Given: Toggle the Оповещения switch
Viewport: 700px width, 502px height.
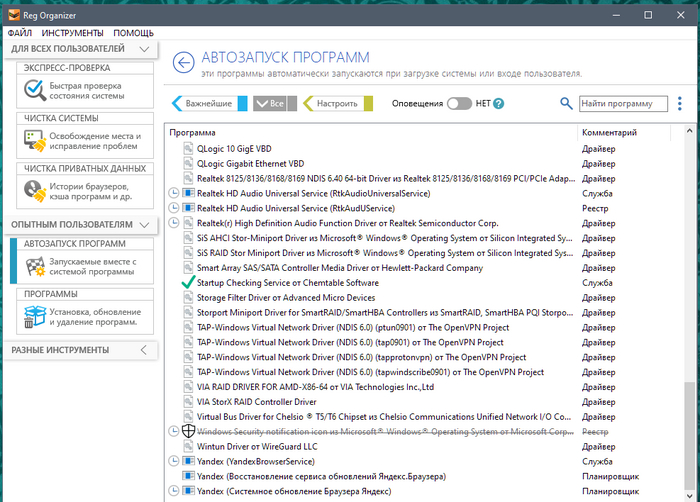Looking at the screenshot, I should click(x=458, y=103).
